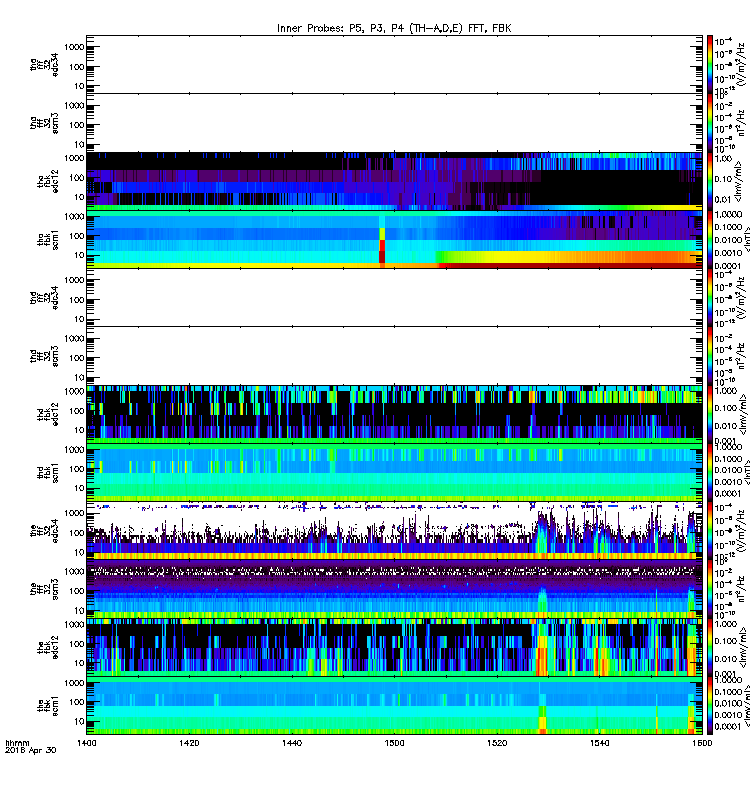Click the 'the fbk edc12' panel label

coord(48,647)
